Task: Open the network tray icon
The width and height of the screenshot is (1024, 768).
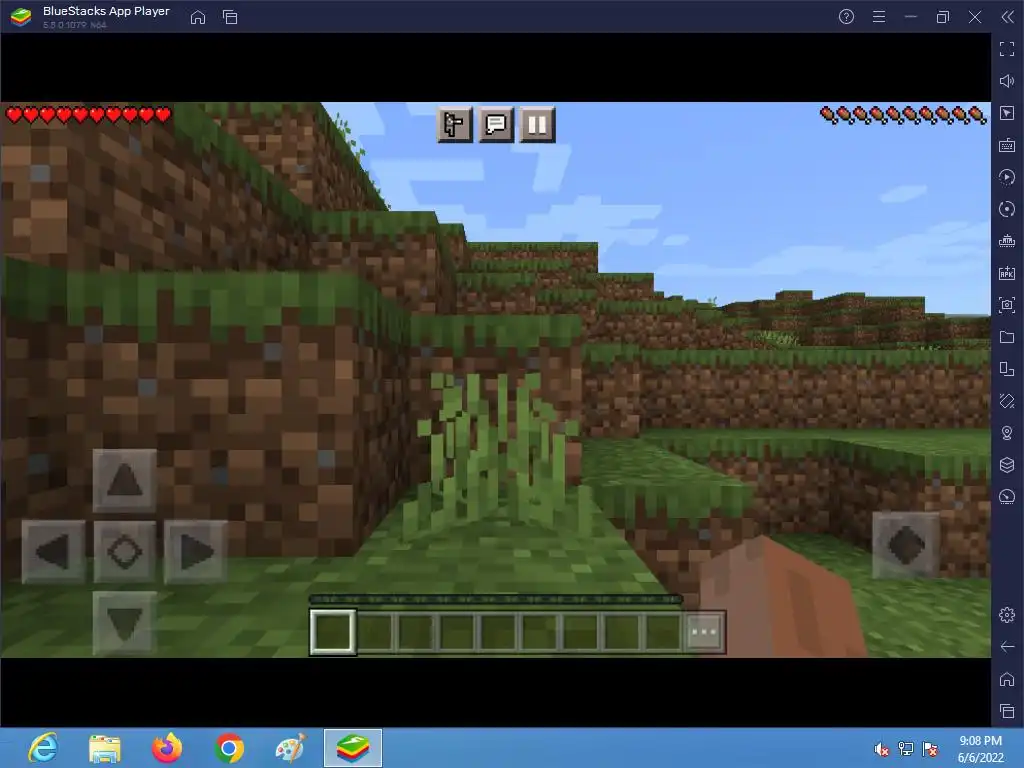Action: click(x=906, y=749)
